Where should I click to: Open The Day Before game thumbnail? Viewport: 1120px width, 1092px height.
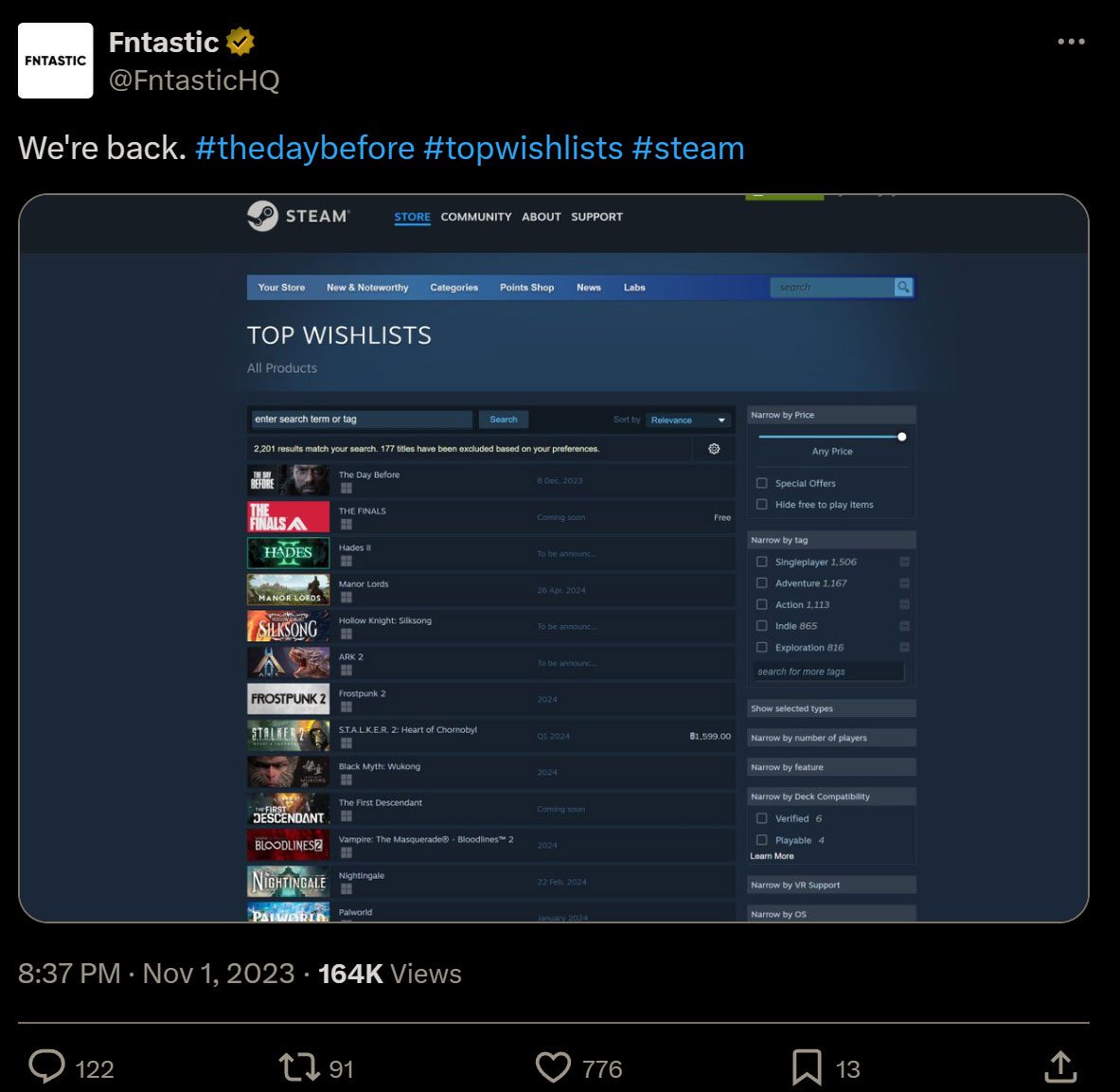click(289, 480)
